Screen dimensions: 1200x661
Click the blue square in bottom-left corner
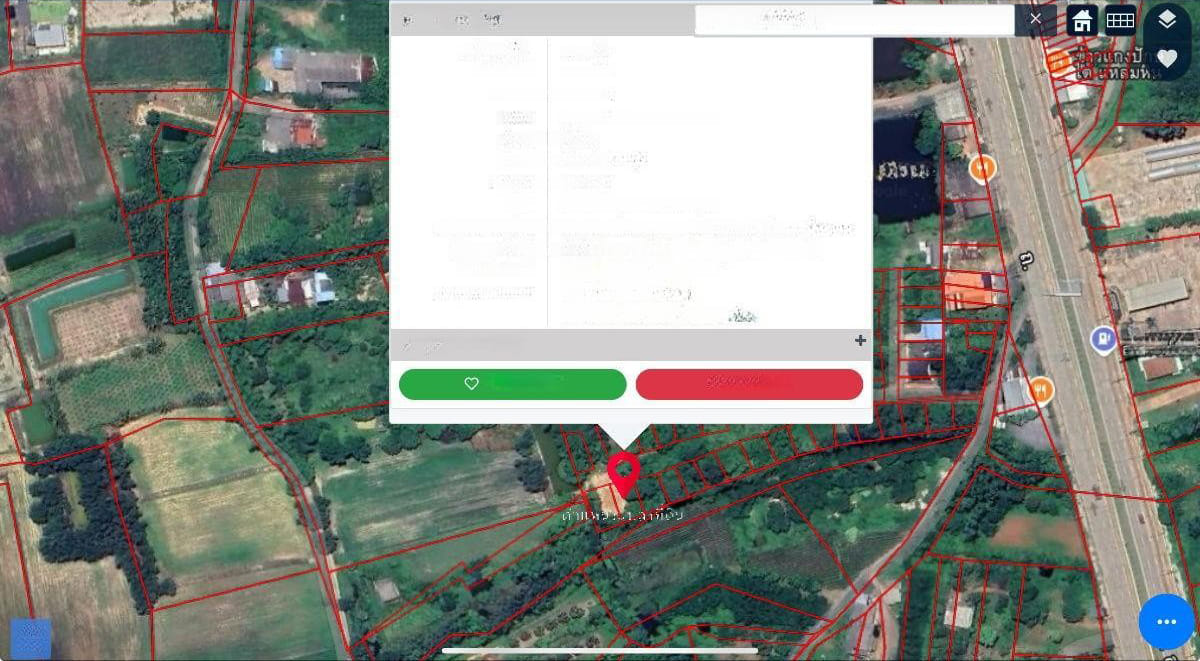click(x=30, y=638)
